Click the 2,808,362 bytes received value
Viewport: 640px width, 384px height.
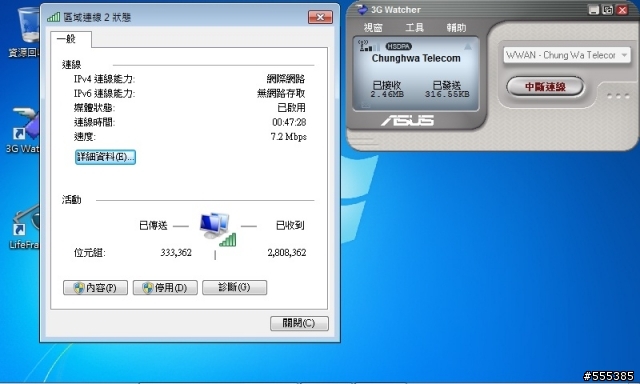287,253
